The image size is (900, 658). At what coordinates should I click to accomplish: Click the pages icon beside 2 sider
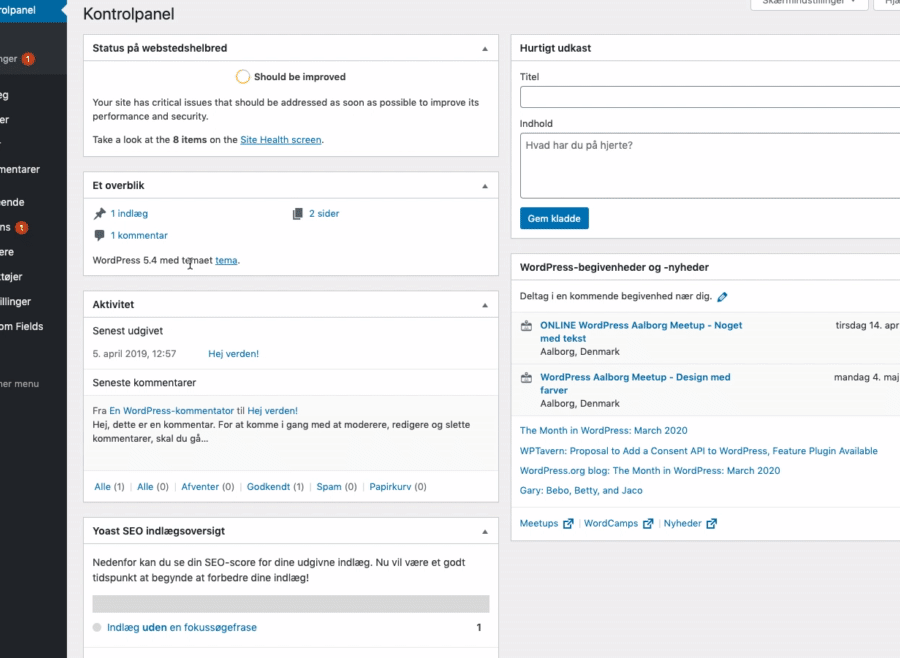[x=297, y=214]
